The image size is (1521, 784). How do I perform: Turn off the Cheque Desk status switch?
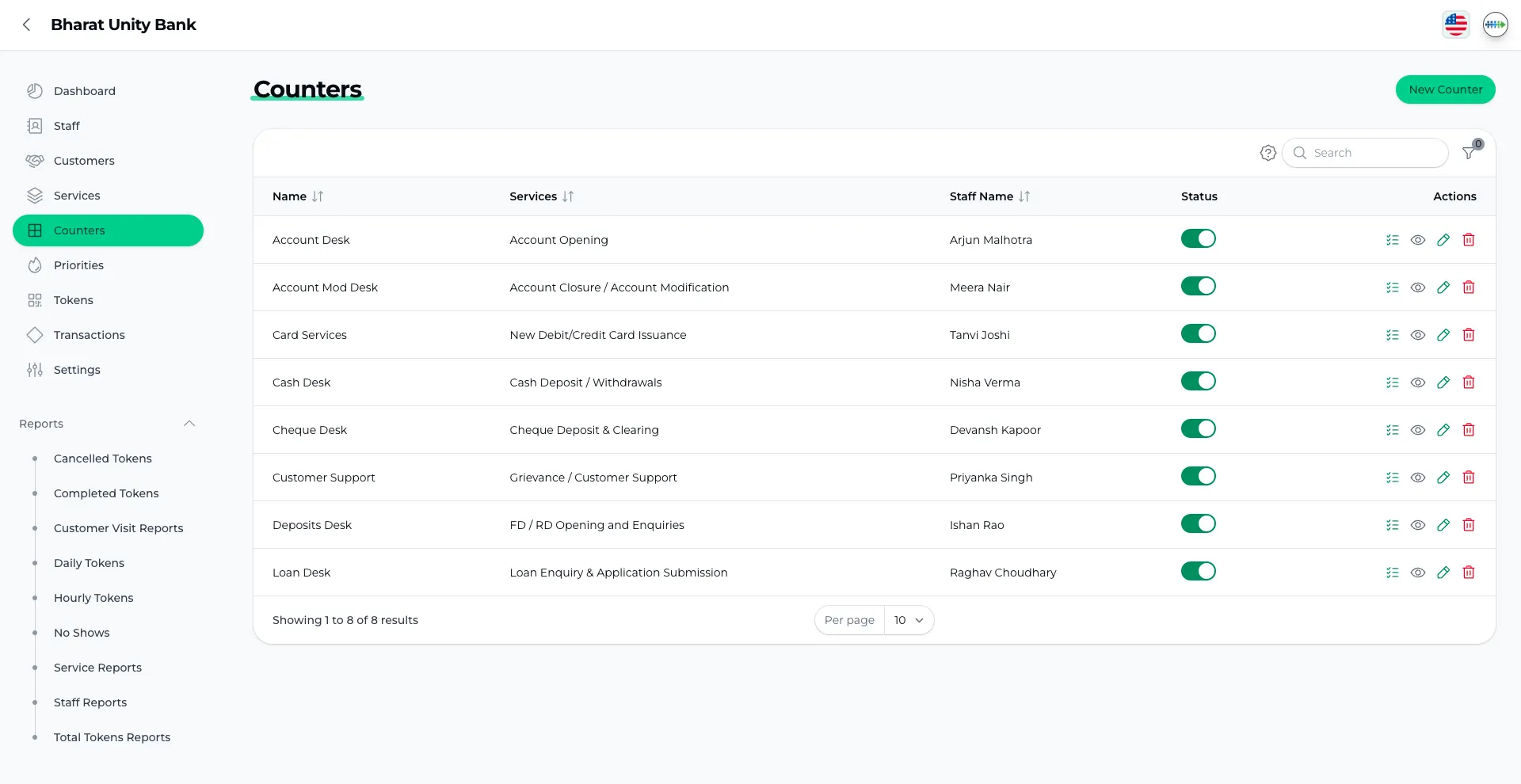(1198, 429)
